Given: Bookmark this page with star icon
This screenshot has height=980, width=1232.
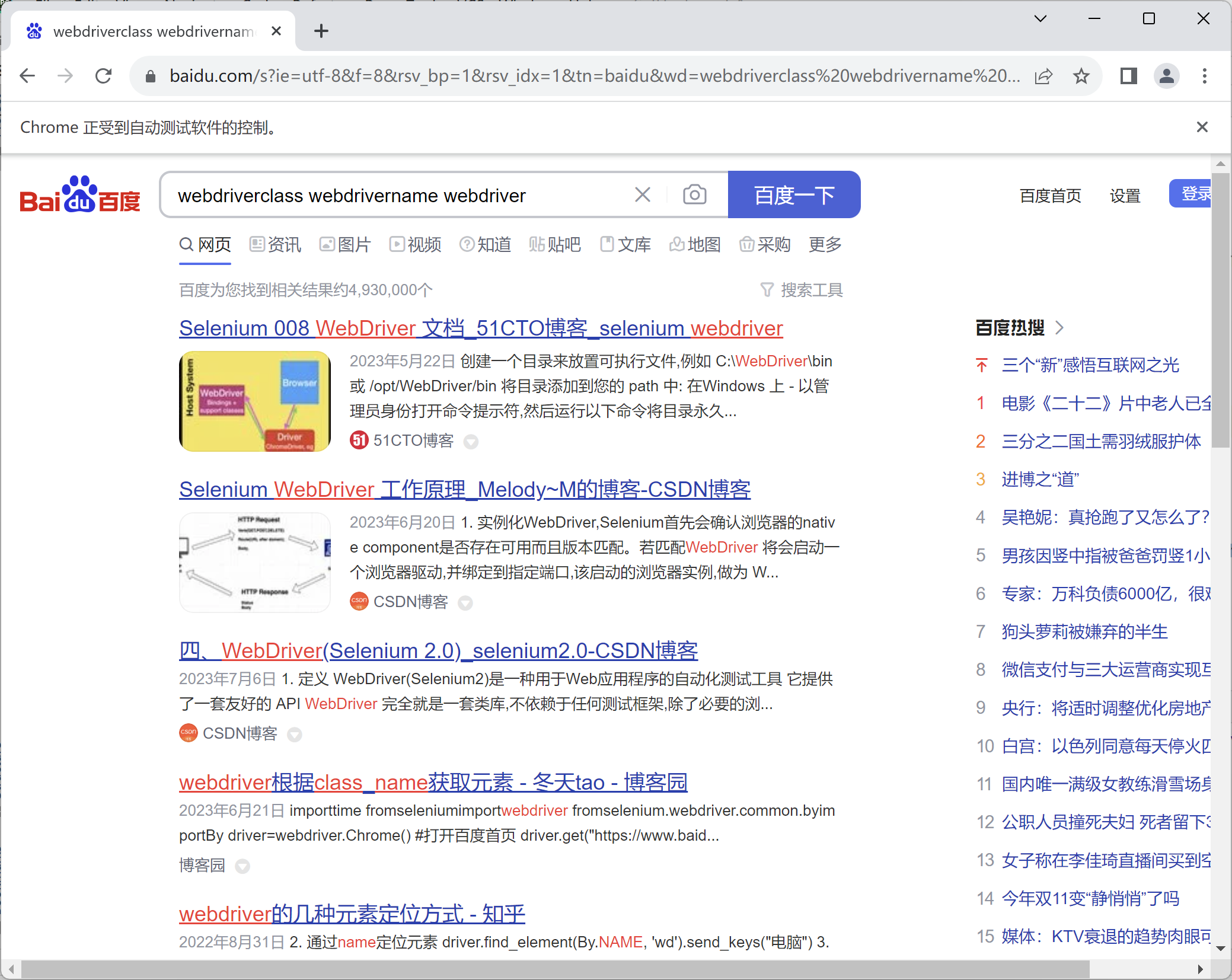Looking at the screenshot, I should (x=1081, y=76).
